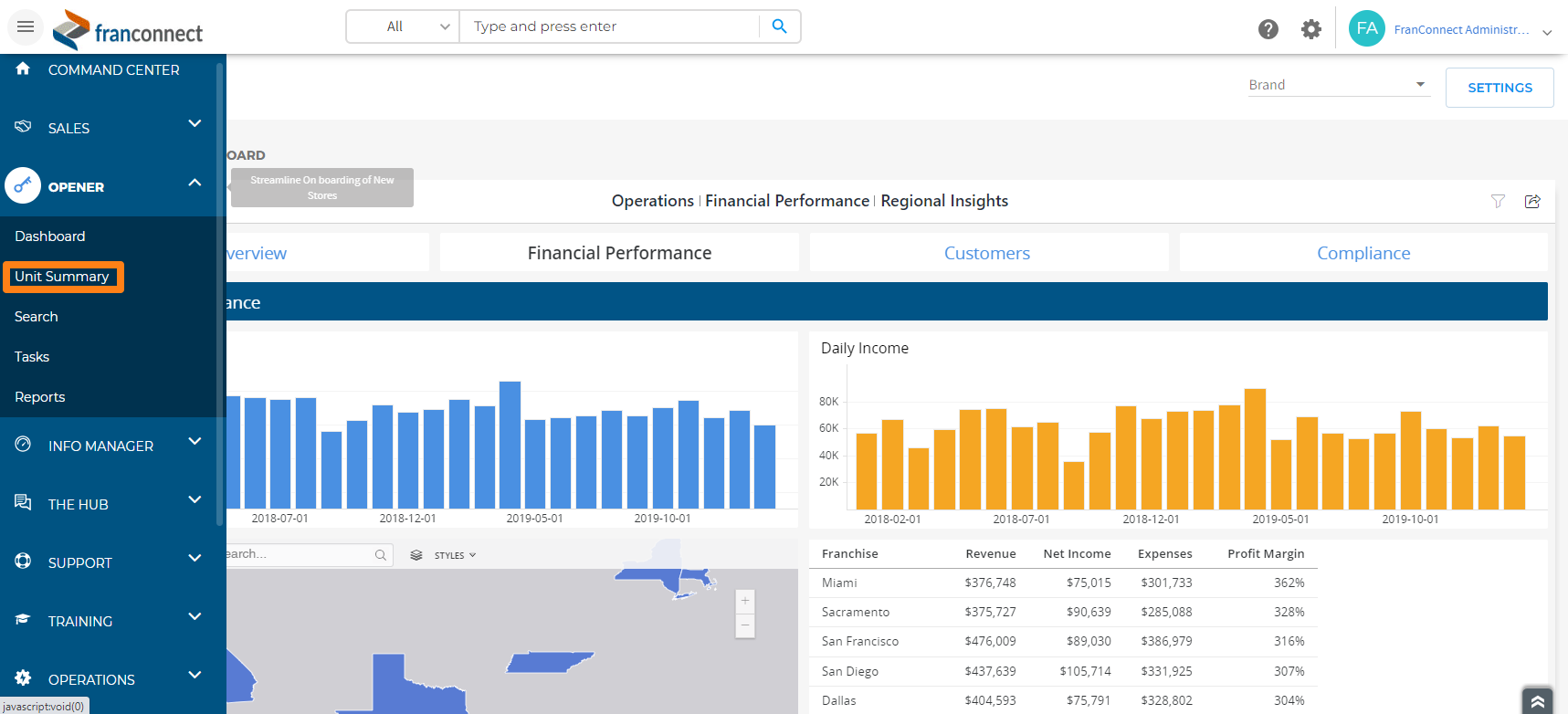Open the user account dropdown arrow
Screen dimensions: 1568x714
(x=1547, y=32)
